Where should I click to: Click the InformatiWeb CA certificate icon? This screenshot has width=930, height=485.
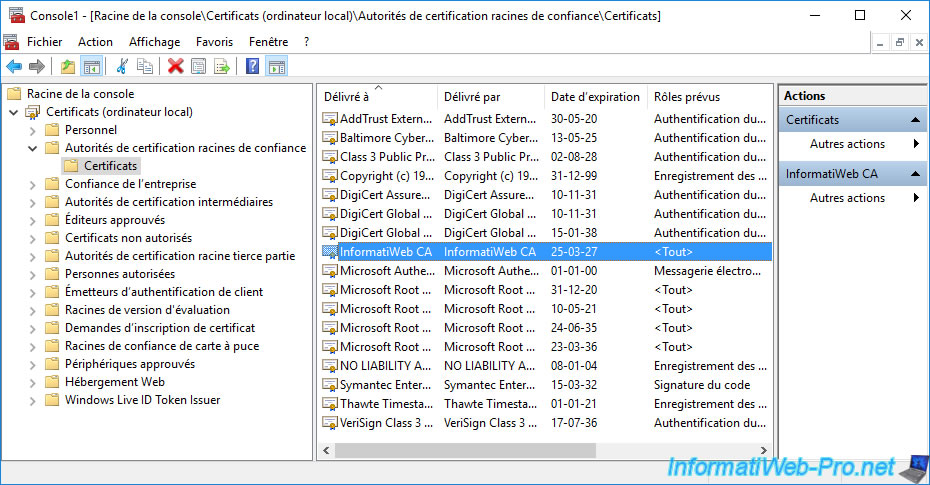pyautogui.click(x=330, y=252)
